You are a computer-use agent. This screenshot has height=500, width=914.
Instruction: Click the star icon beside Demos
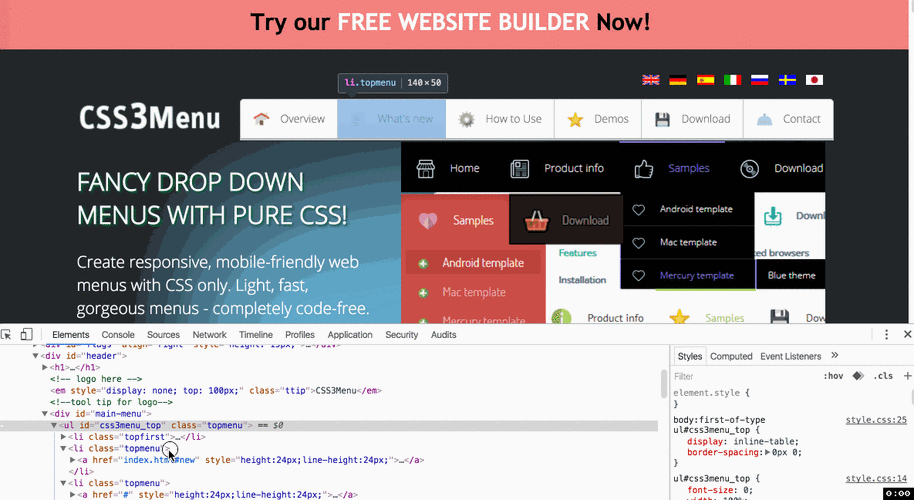pos(575,119)
